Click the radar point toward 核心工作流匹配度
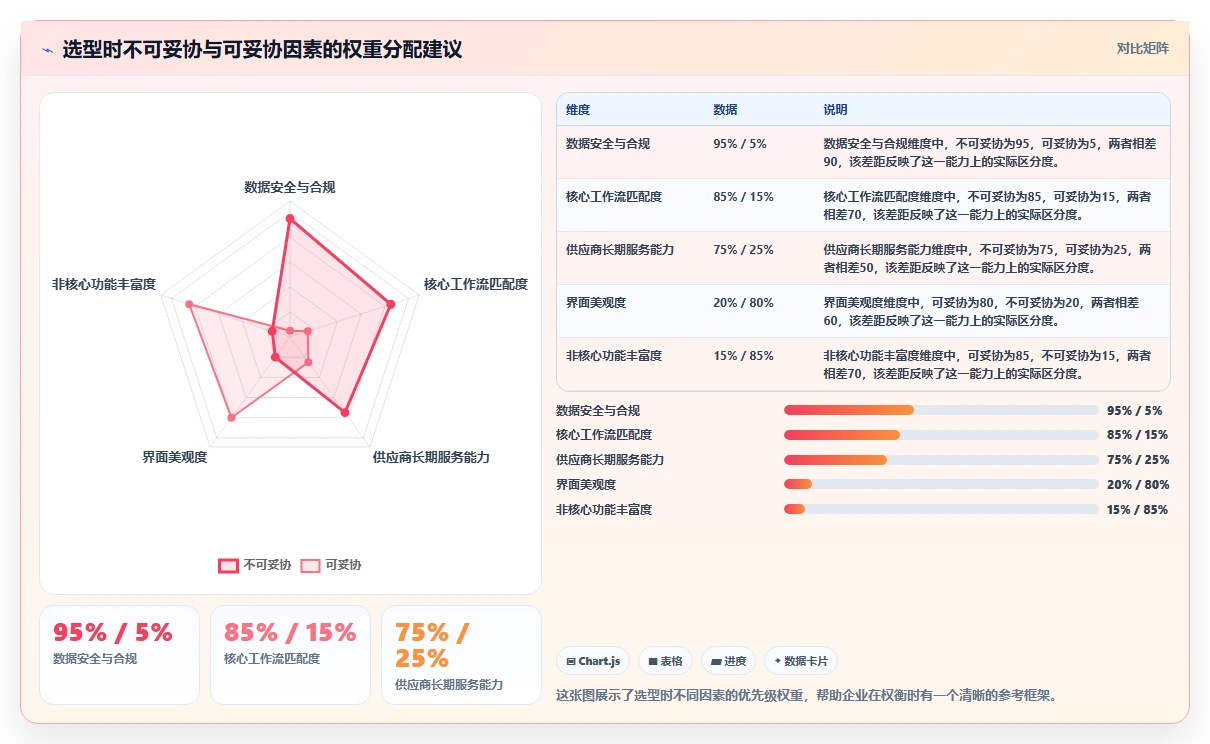This screenshot has height=744, width=1210. pyautogui.click(x=390, y=304)
